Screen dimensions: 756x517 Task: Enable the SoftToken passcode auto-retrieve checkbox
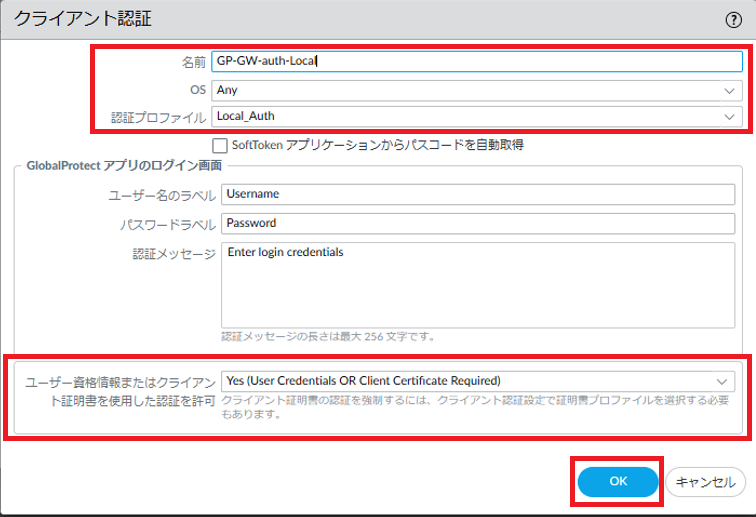pyautogui.click(x=220, y=145)
